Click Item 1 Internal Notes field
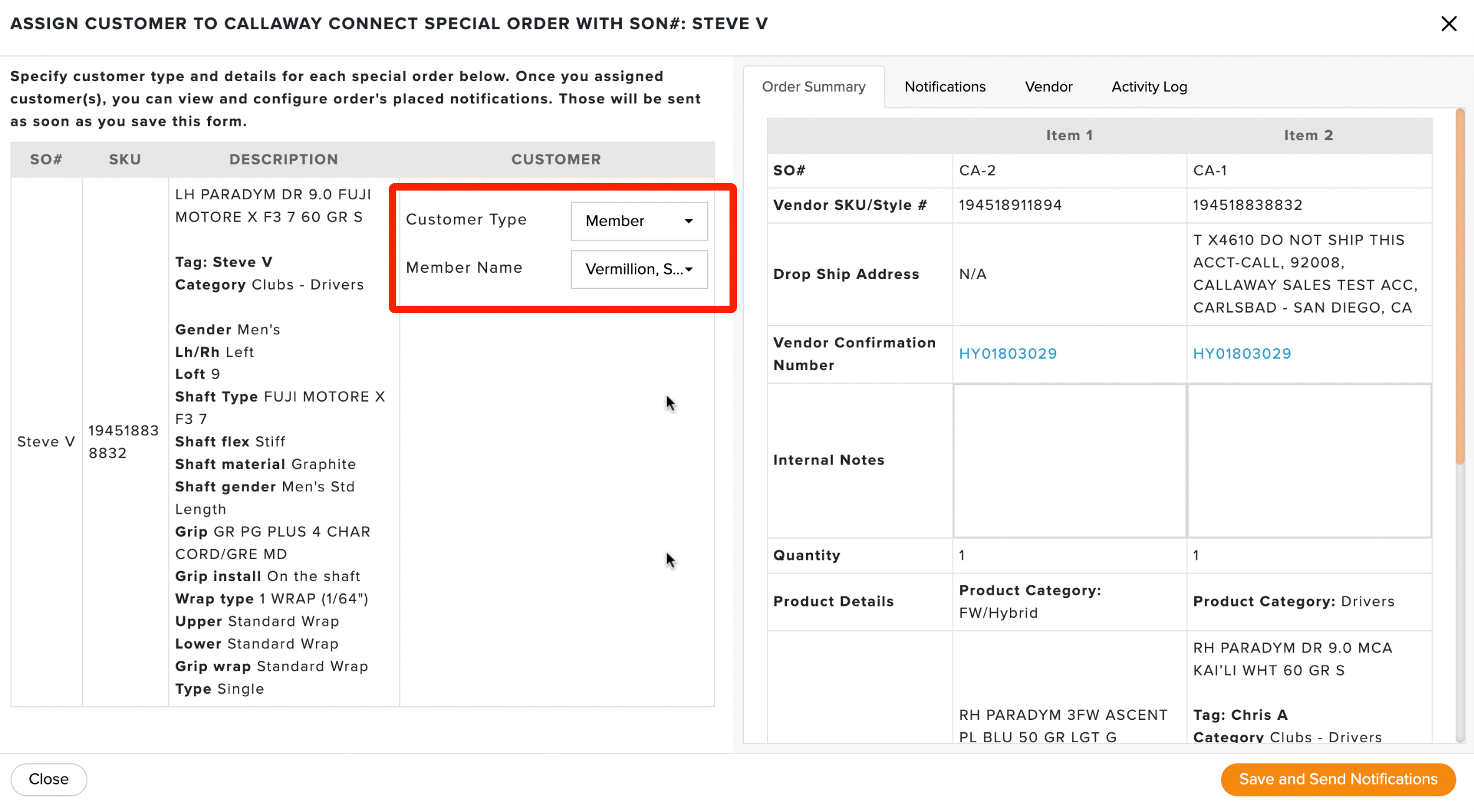Viewport: 1474px width, 812px height. click(1070, 461)
